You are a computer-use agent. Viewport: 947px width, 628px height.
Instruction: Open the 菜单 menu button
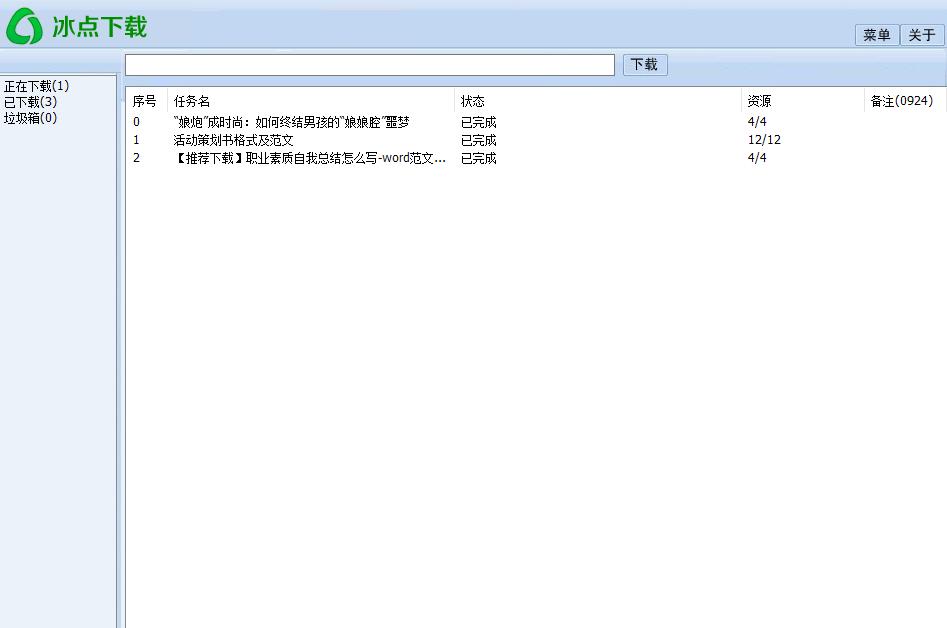876,35
